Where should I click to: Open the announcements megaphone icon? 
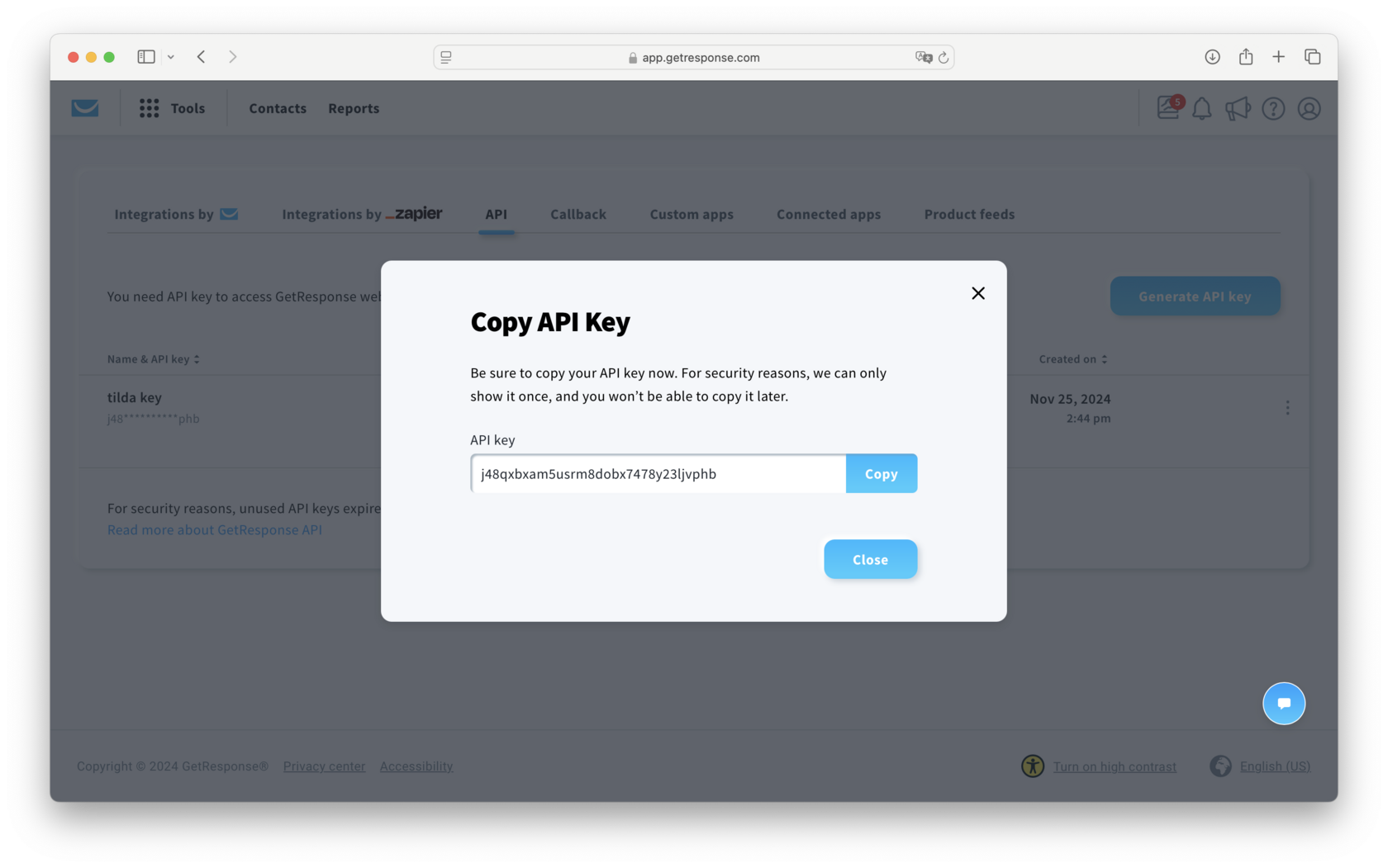(1238, 108)
